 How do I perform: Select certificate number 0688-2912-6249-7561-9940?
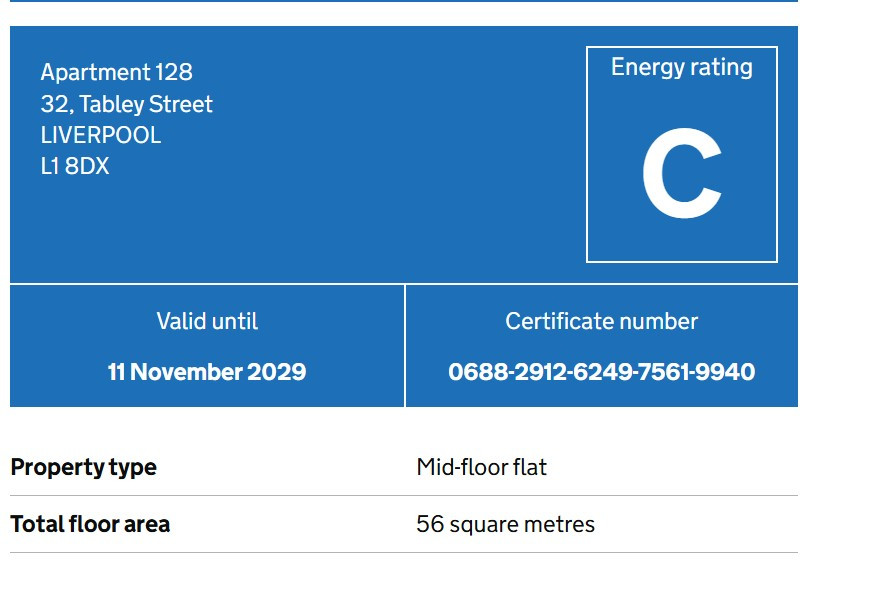click(601, 372)
